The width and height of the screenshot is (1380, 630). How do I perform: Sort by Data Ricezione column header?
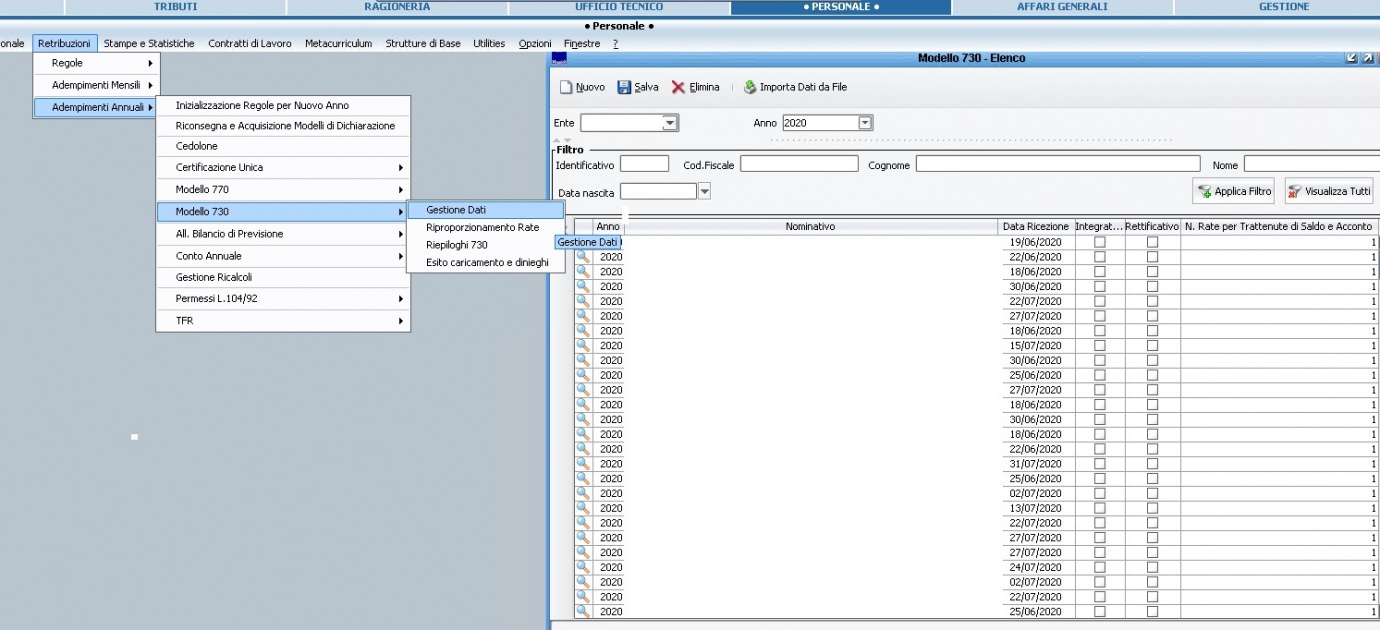1036,227
